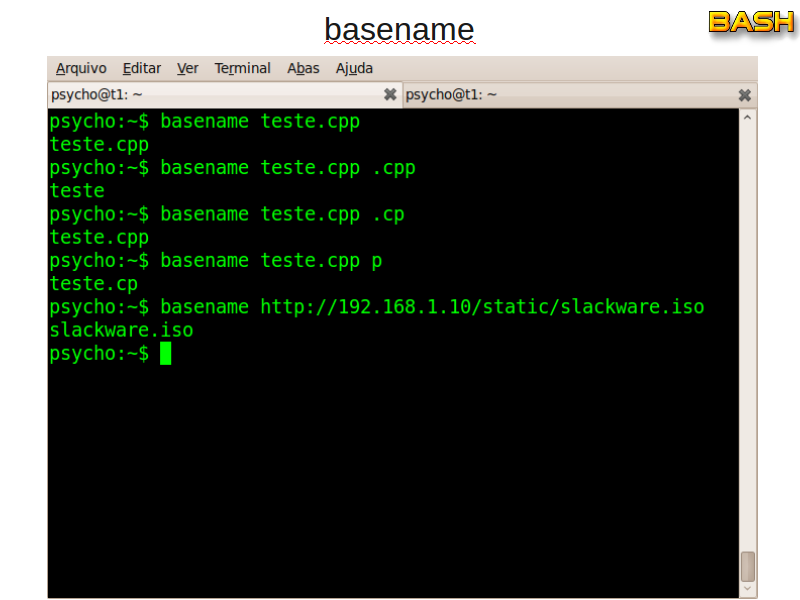The height and width of the screenshot is (600, 800).
Task: Click the BASH logo
Action: pos(751,21)
